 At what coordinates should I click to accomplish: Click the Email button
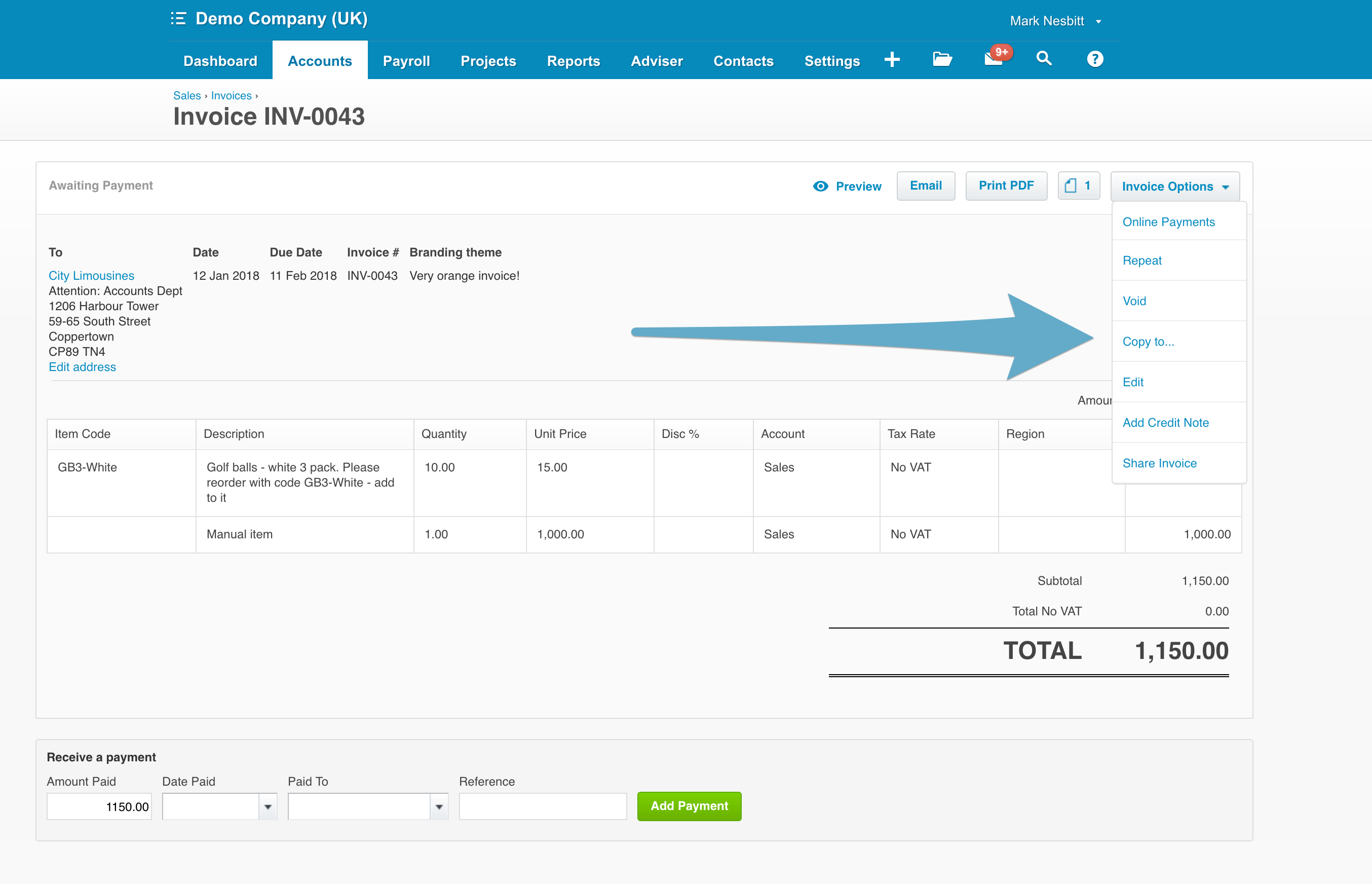(x=926, y=186)
